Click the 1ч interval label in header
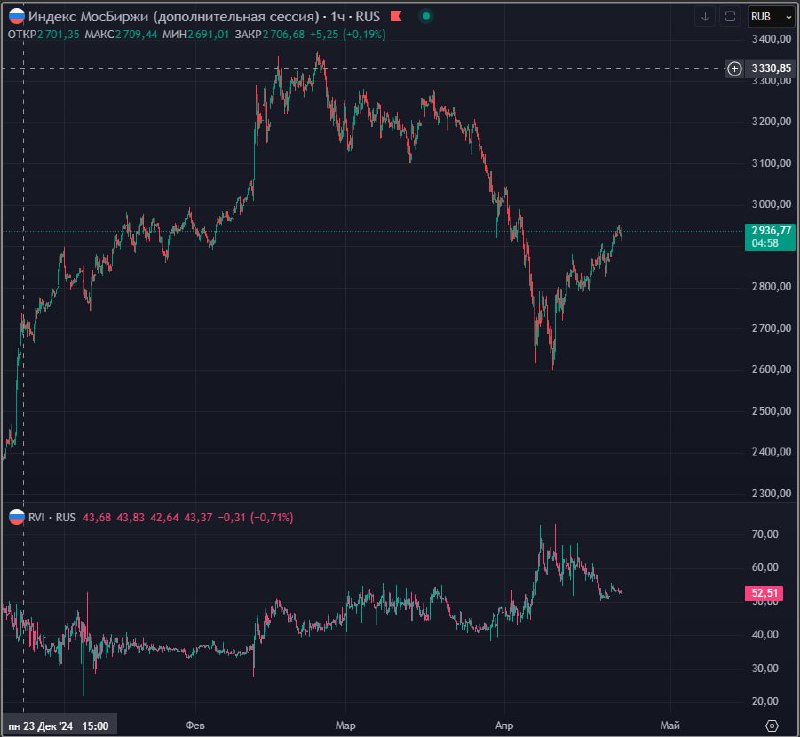800x737 pixels. (x=338, y=16)
